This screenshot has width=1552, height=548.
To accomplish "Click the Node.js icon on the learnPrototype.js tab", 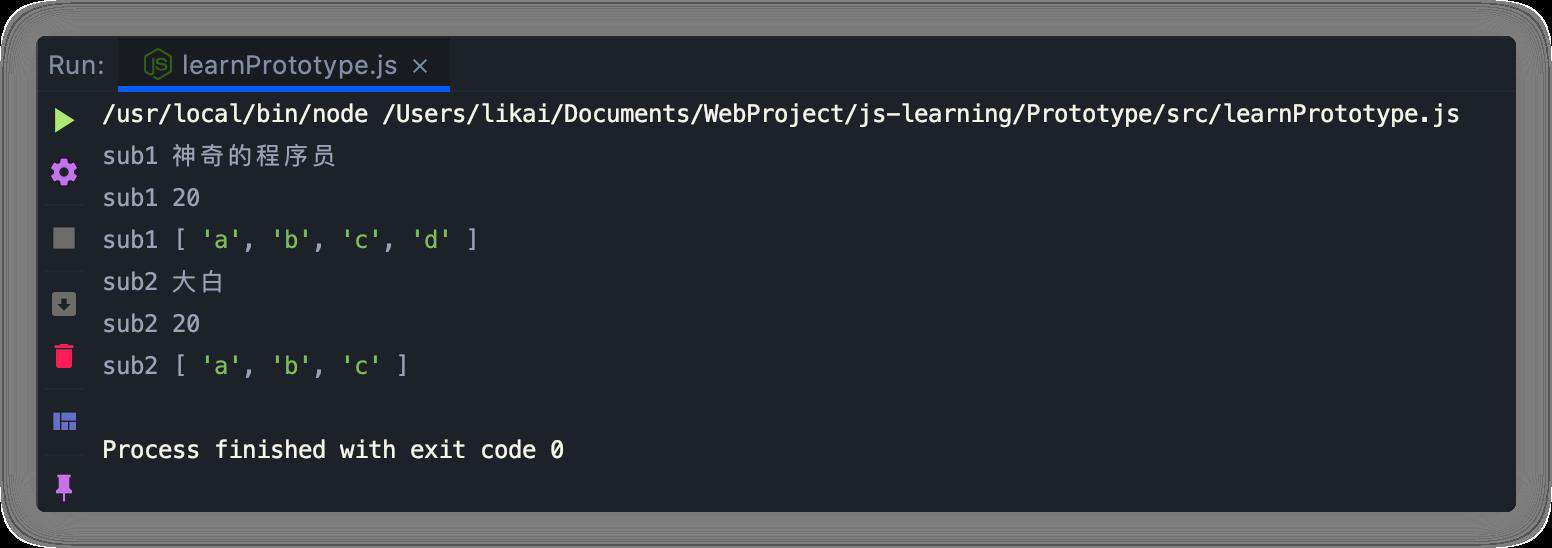I will [x=158, y=65].
